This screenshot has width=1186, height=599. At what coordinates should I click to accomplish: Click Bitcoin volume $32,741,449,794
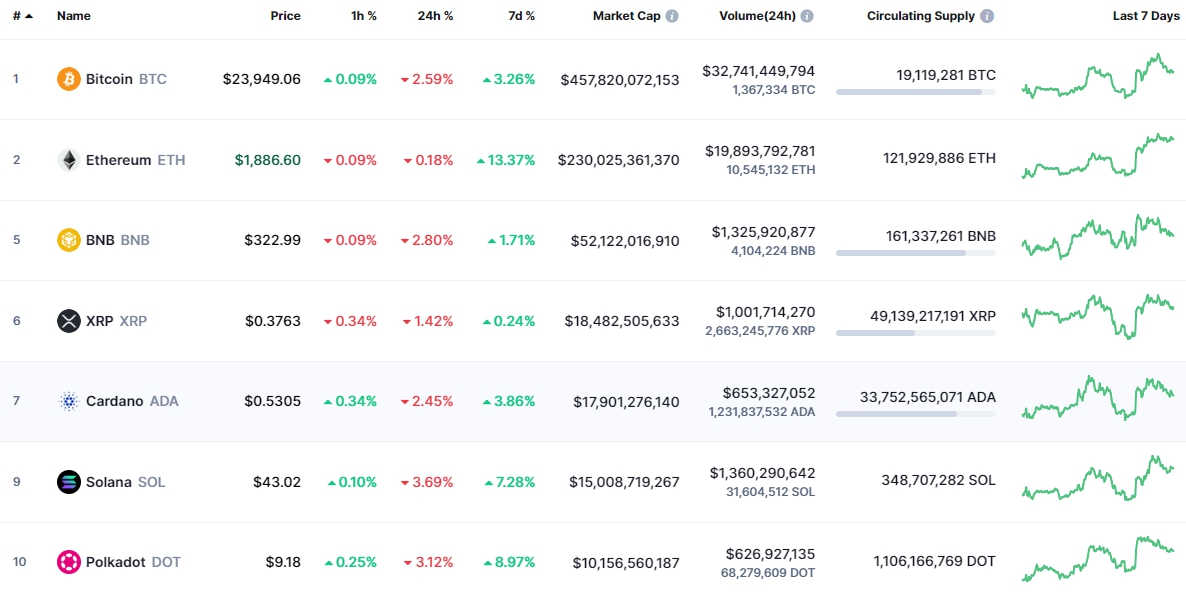click(x=759, y=71)
